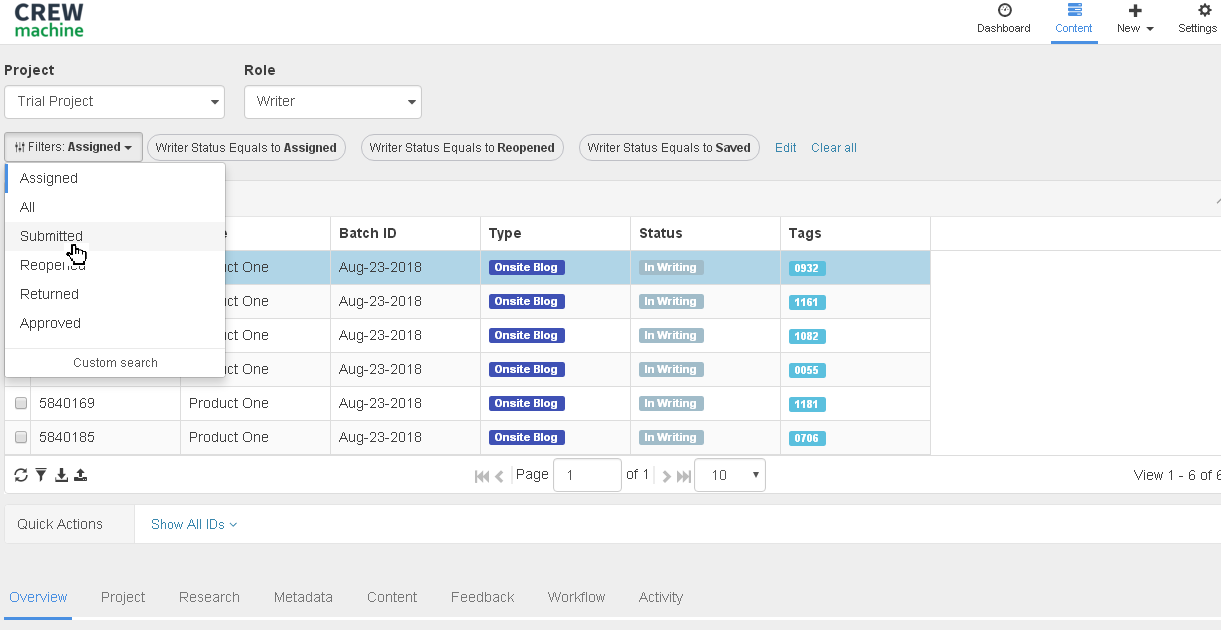
Task: Click Writer Status Equals to Assigned chip
Action: (x=246, y=148)
